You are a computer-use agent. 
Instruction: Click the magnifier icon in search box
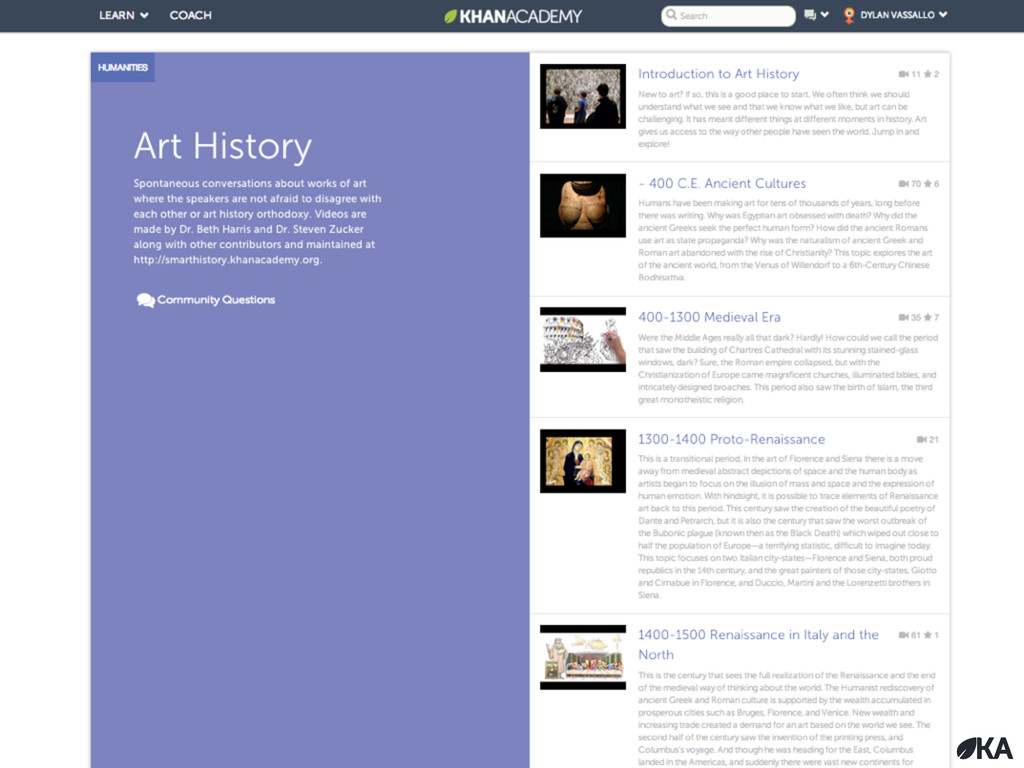pos(671,15)
